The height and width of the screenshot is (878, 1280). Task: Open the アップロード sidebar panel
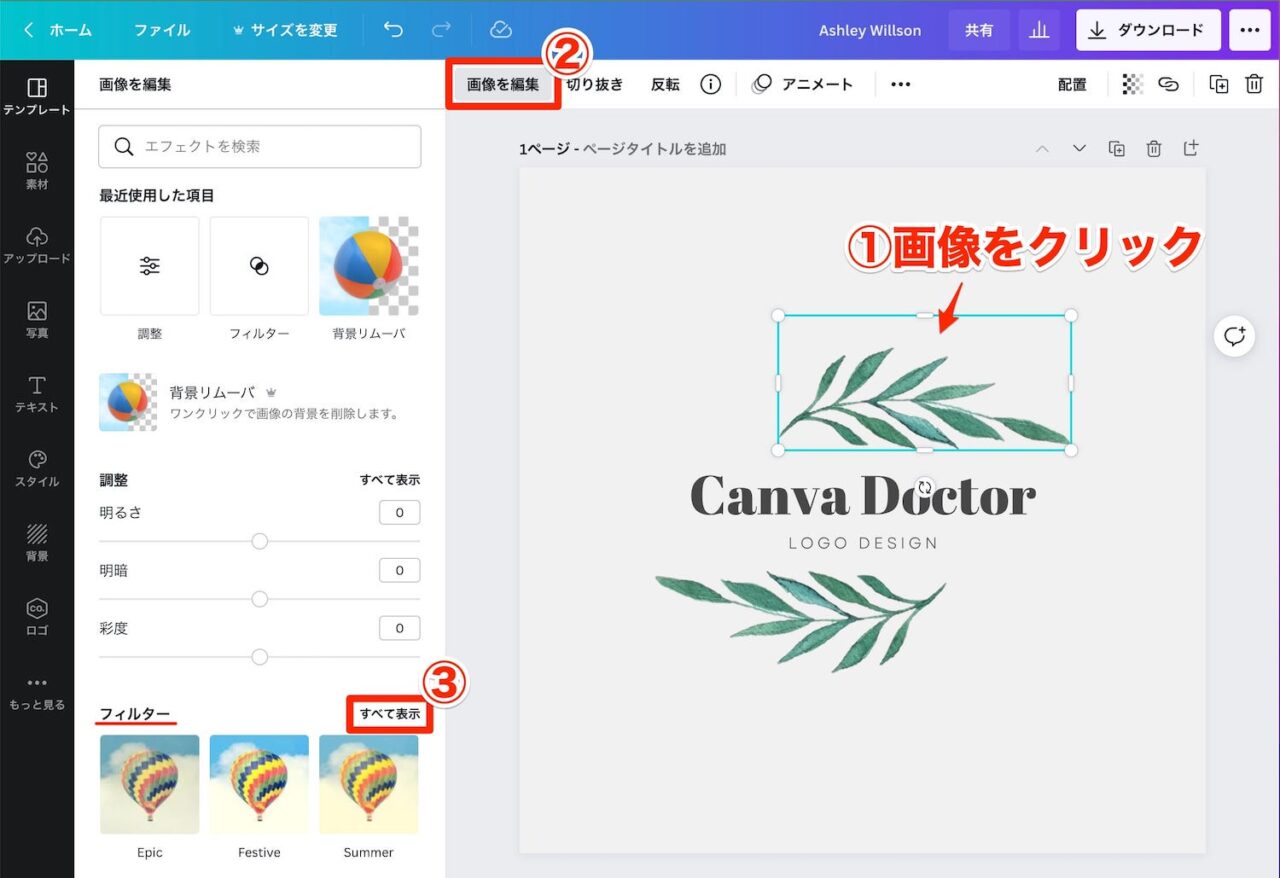(37, 245)
